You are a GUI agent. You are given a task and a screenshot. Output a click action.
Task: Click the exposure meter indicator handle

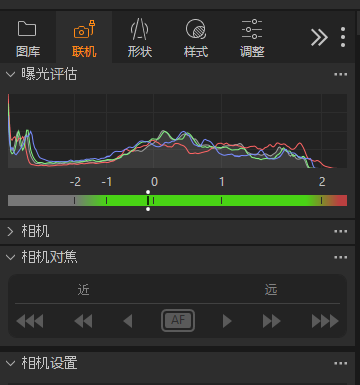148,201
